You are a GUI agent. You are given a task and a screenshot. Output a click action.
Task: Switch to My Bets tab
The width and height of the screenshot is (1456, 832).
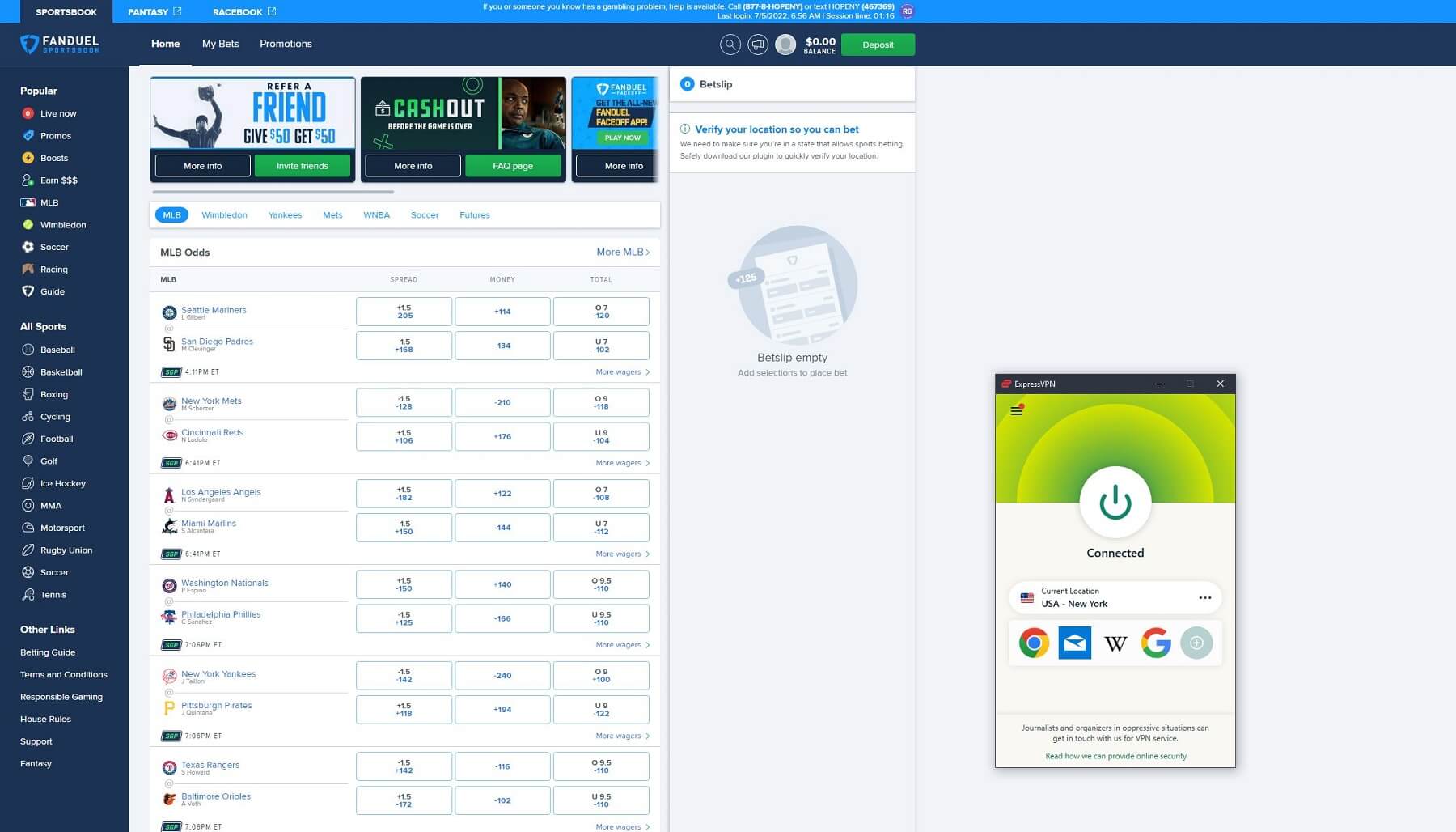click(220, 44)
